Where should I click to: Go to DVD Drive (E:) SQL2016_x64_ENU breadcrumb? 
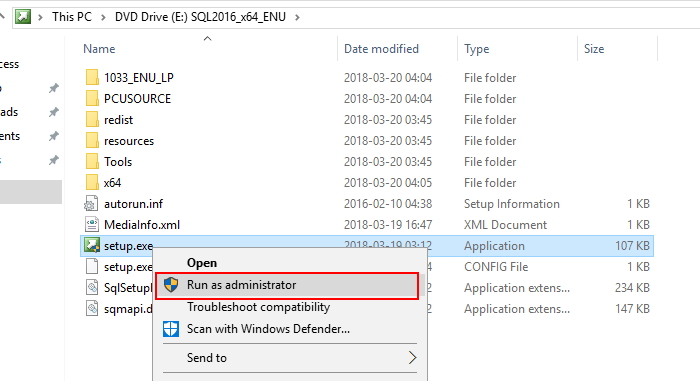200,17
